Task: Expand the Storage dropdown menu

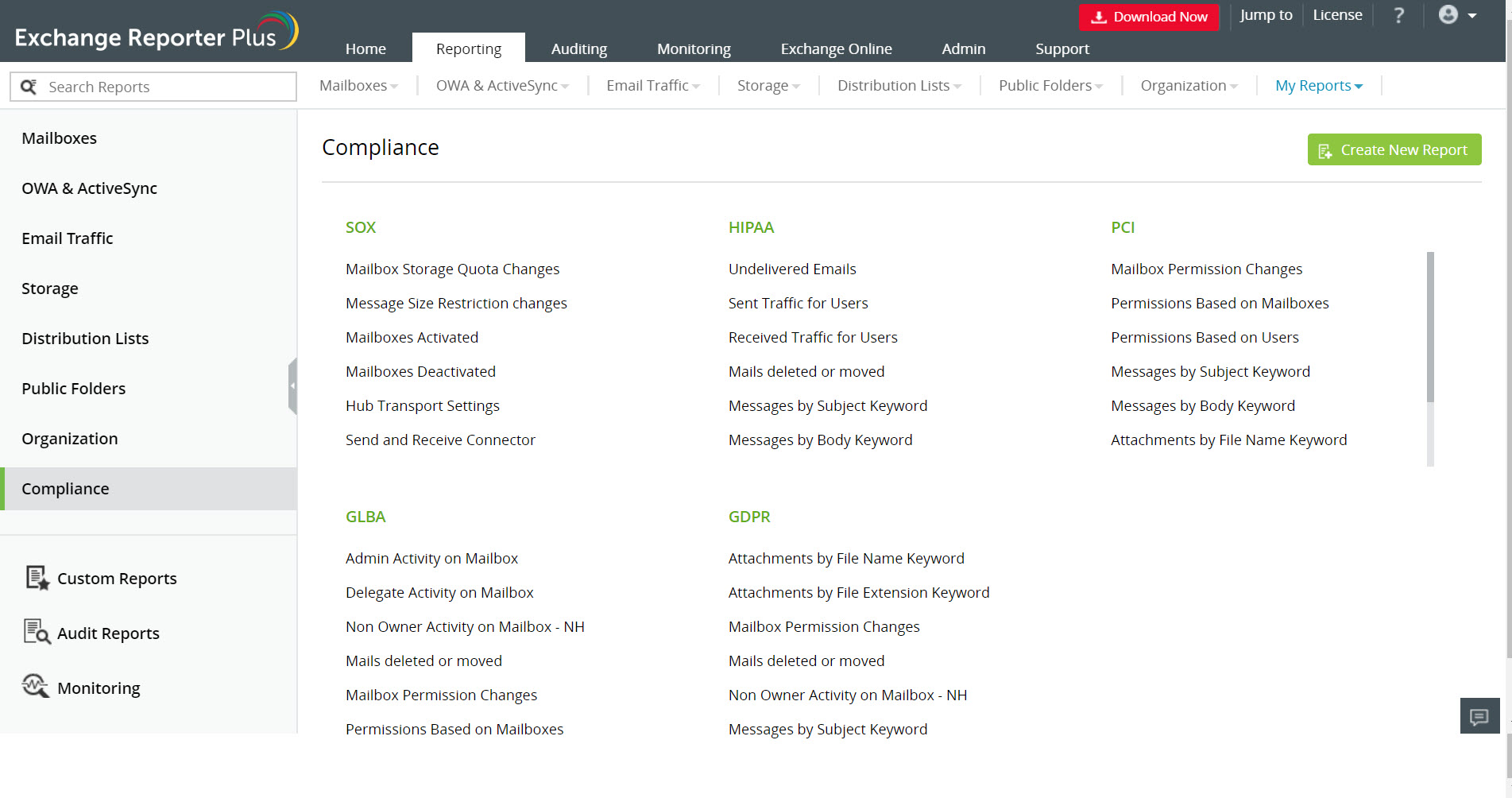Action: 768,85
